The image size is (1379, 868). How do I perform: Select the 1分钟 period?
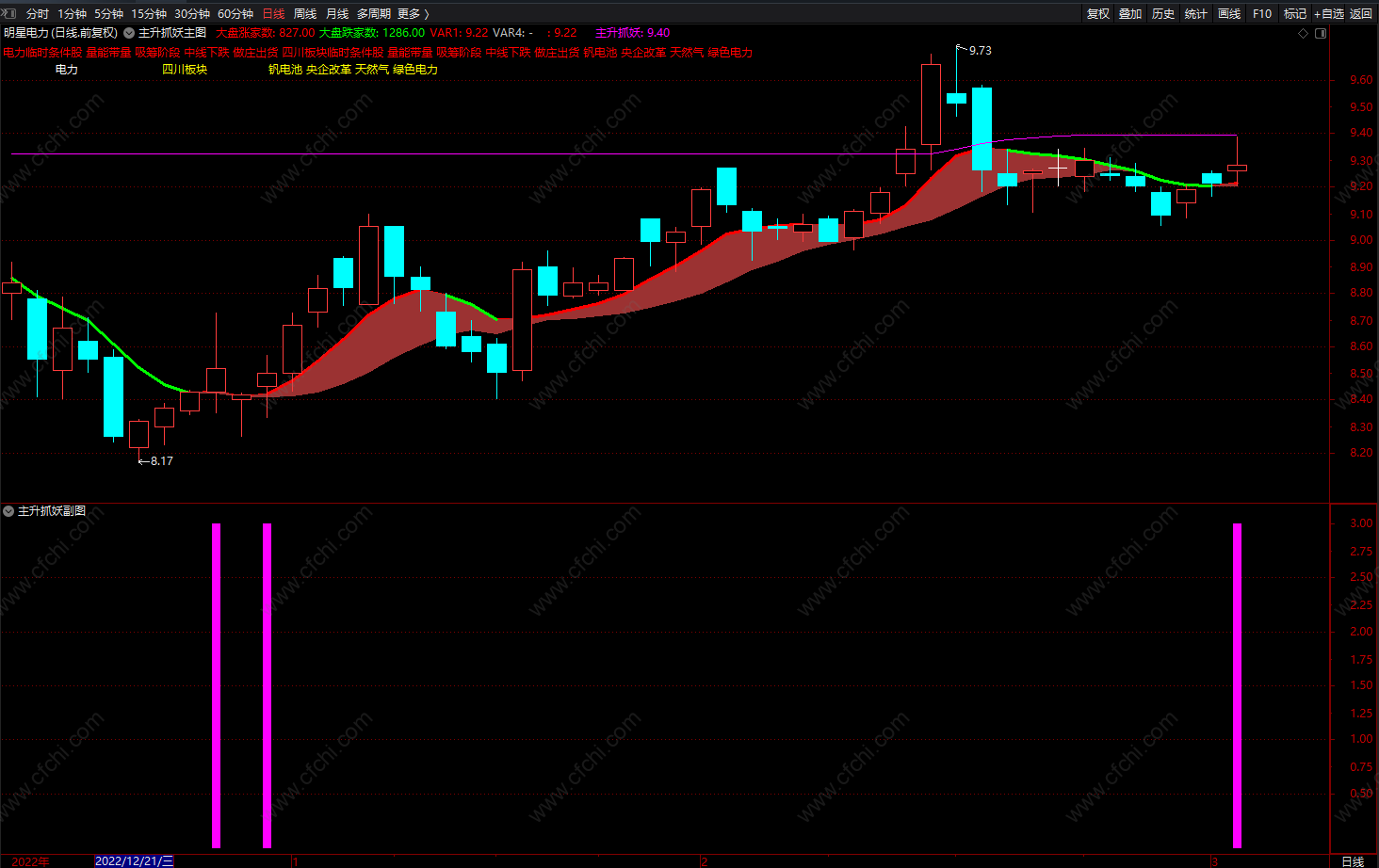click(73, 14)
